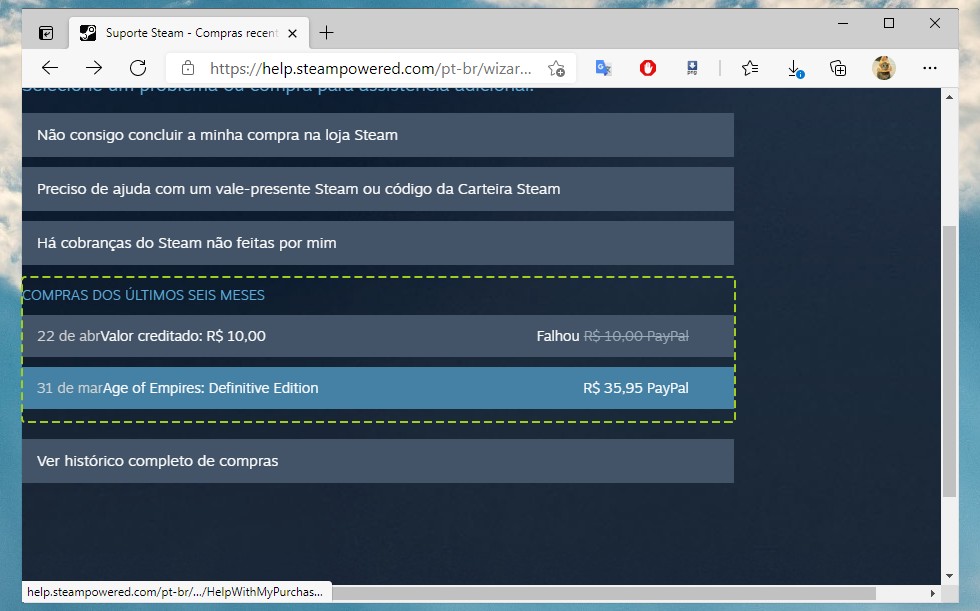Click the user profile avatar
Viewport: 980px width, 611px height.
pos(884,68)
